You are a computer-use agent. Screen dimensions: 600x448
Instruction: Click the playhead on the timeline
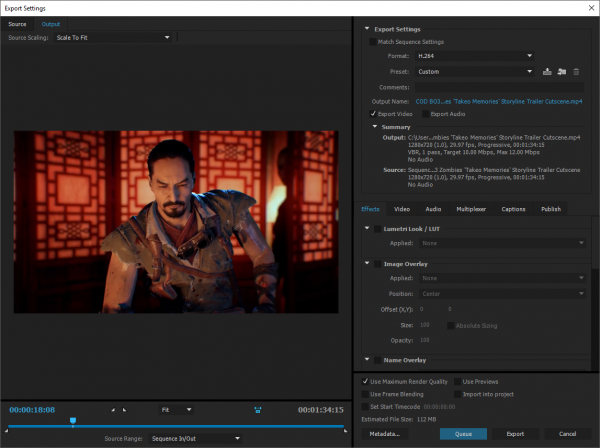[73, 421]
